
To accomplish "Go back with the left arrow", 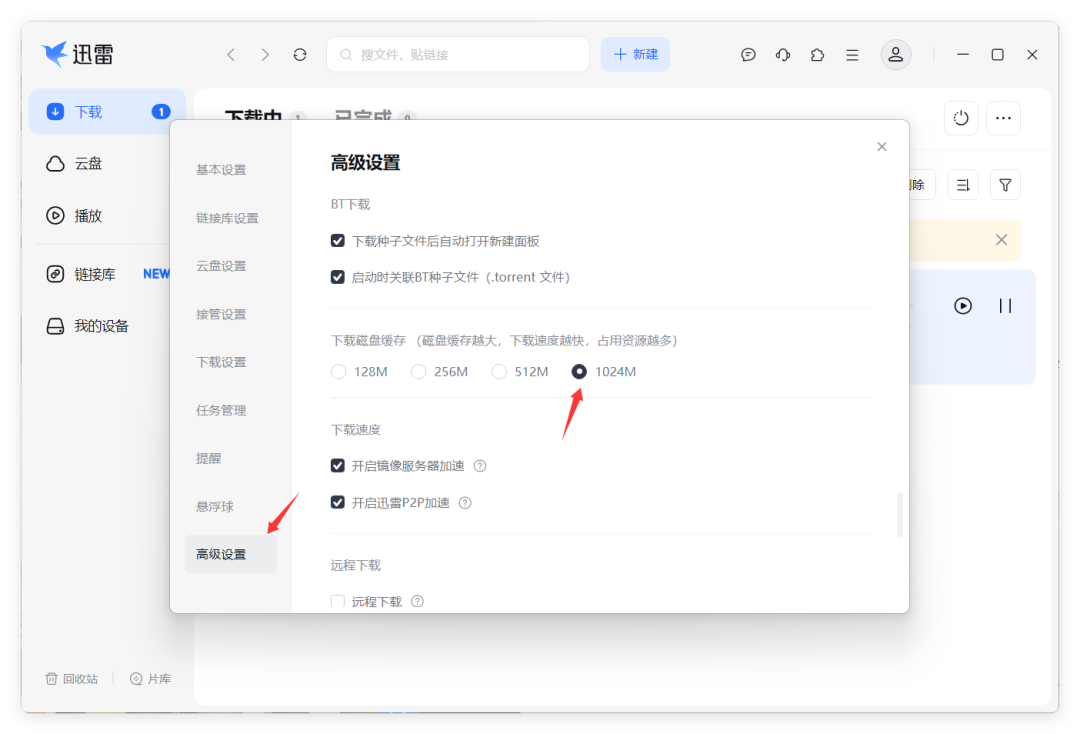I will point(231,54).
